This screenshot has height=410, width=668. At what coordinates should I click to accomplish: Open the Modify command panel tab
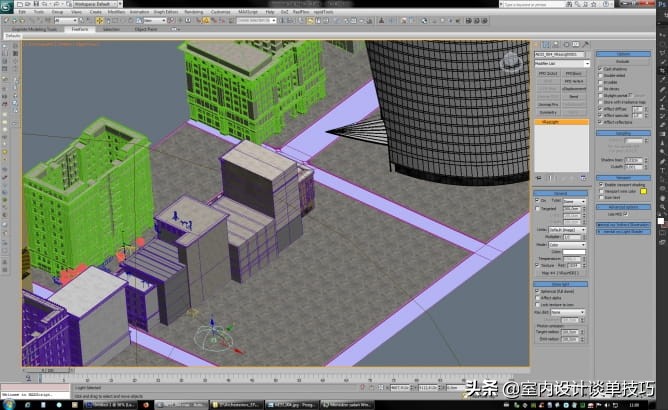(545, 43)
